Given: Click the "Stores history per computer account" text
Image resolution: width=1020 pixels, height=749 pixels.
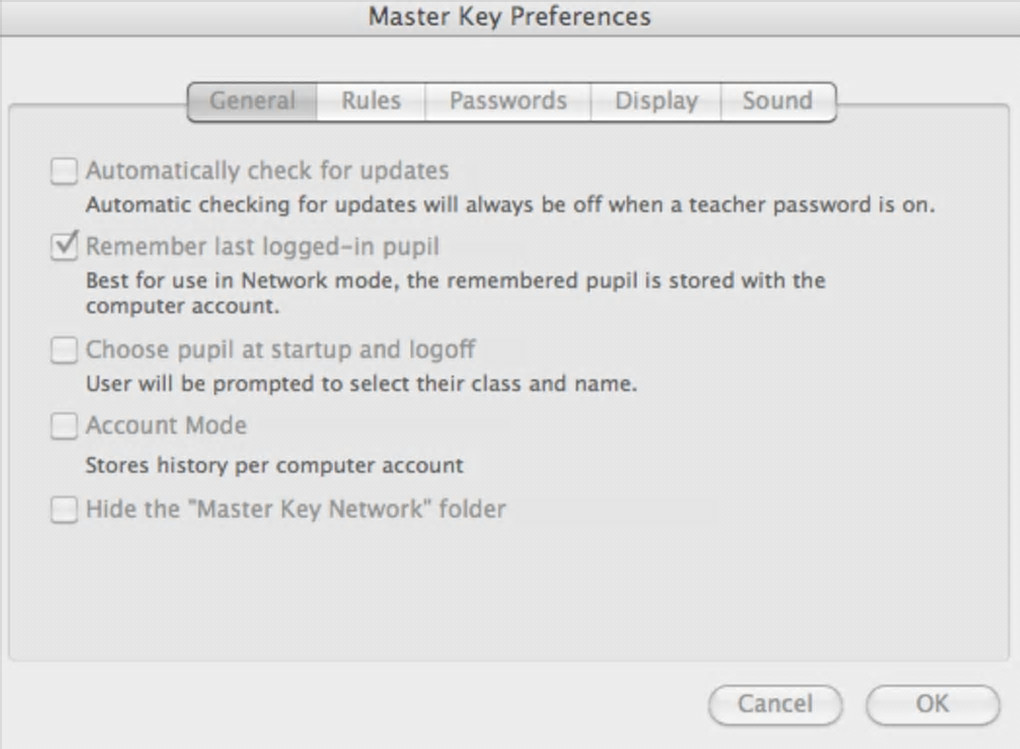Looking at the screenshot, I should point(274,465).
